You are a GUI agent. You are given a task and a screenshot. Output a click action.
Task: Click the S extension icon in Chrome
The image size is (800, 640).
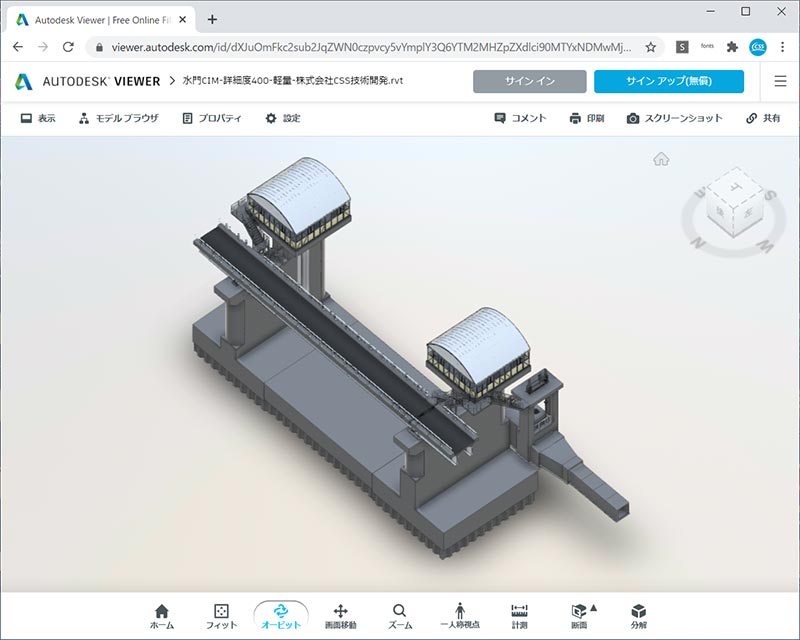682,47
